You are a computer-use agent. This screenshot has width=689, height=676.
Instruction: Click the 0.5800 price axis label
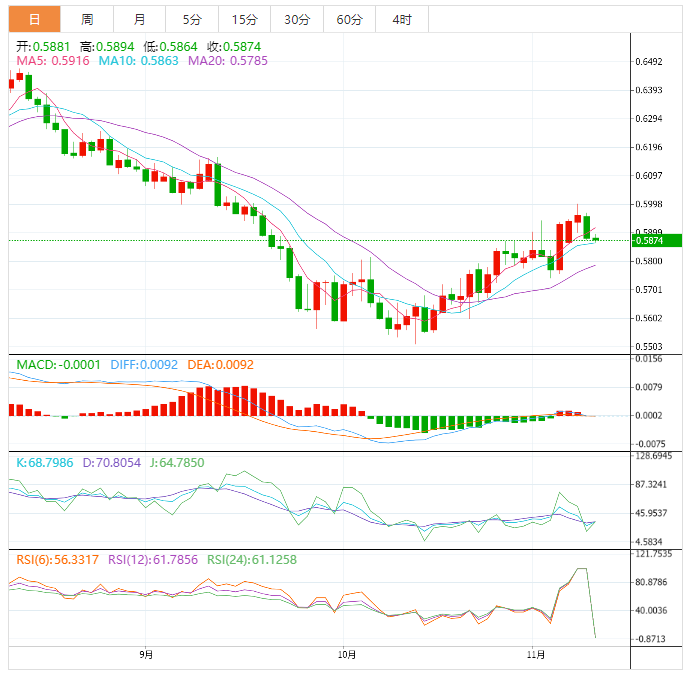(x=649, y=261)
